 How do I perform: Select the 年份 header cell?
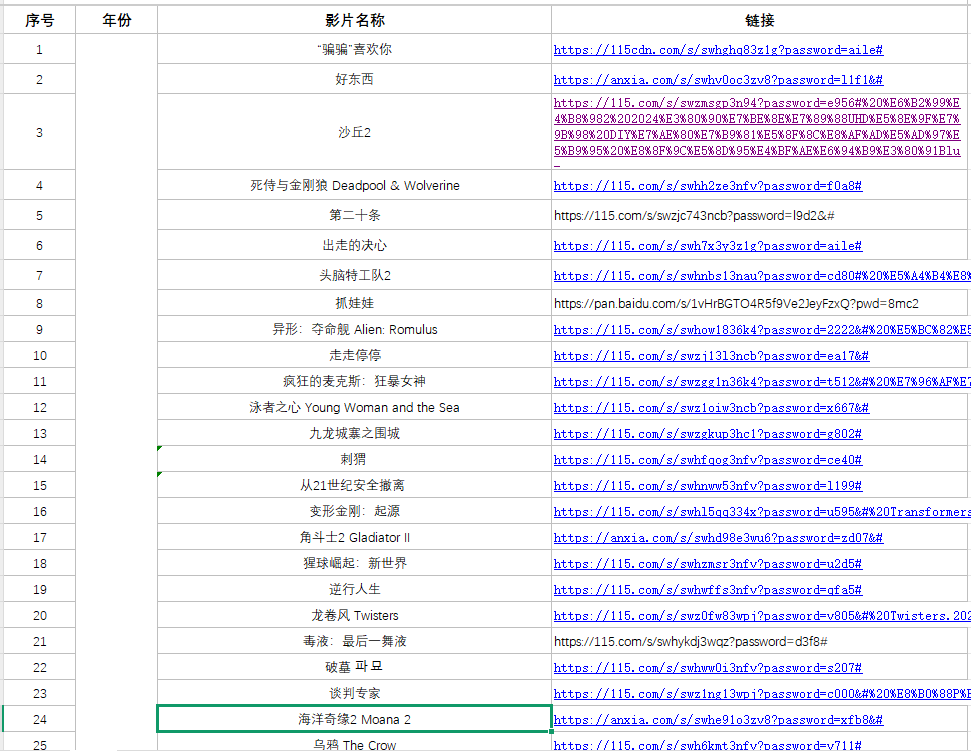pyautogui.click(x=116, y=20)
